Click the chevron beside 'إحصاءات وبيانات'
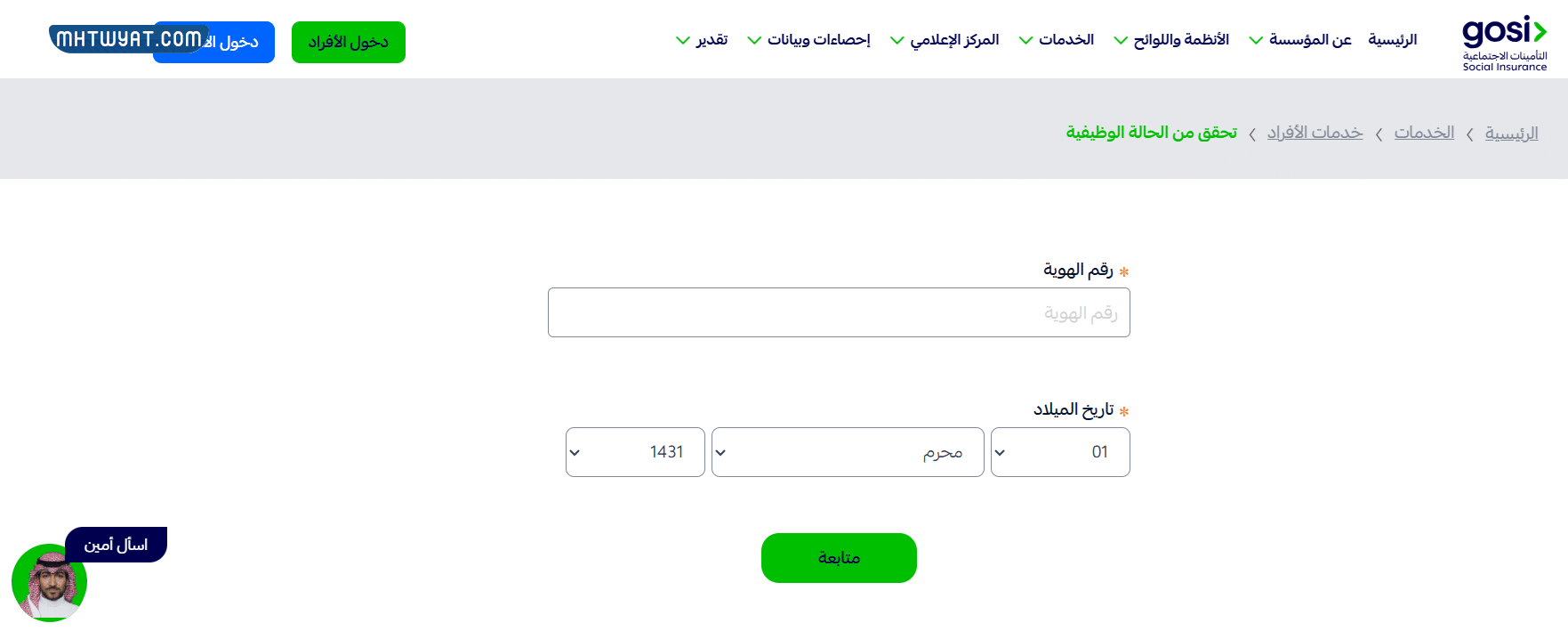This screenshot has height=631, width=1568. (x=754, y=39)
